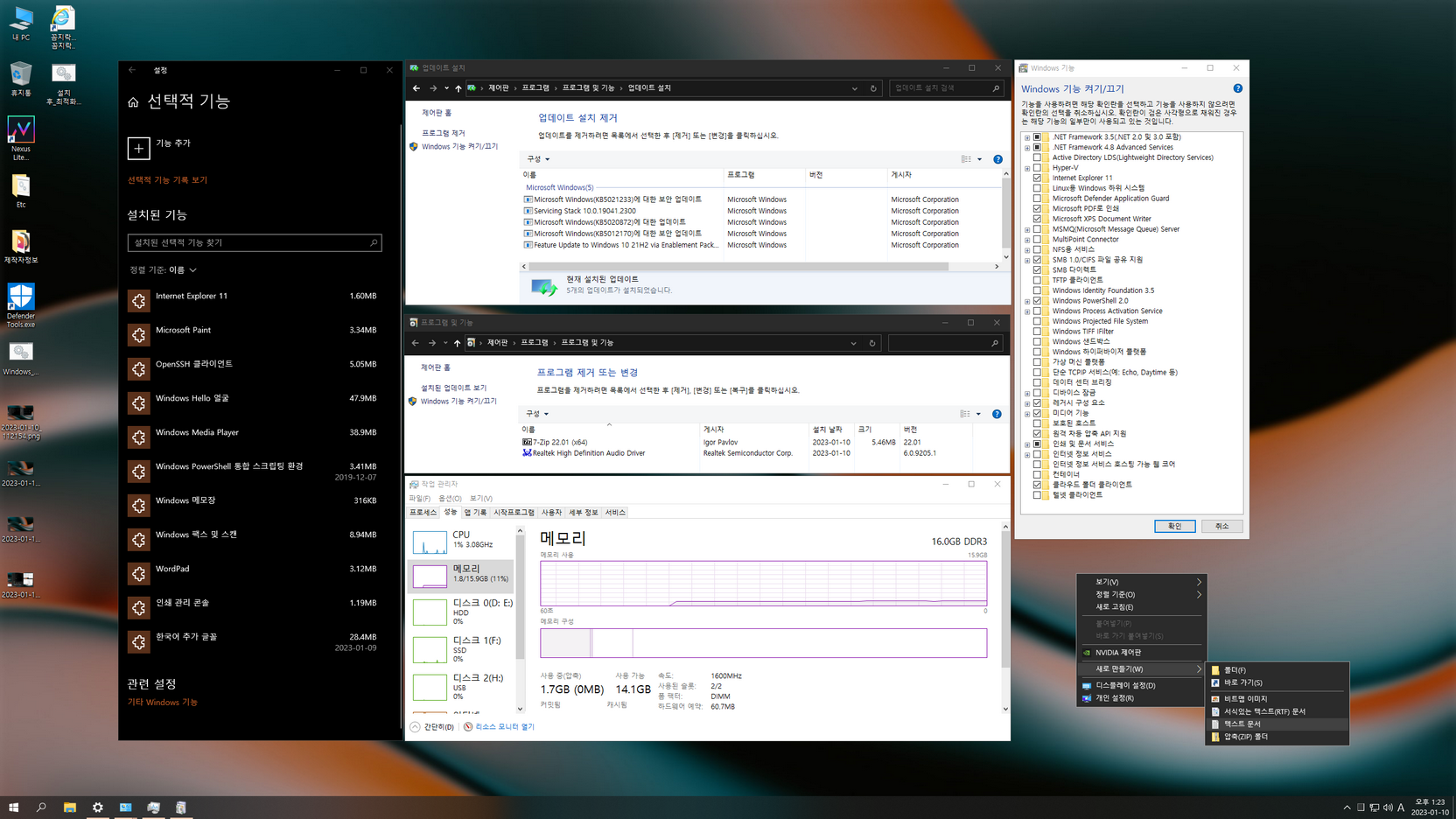Screen dimensions: 1456x819
Task: Switch to 프로세스 tab in Task Manager
Action: 423,513
